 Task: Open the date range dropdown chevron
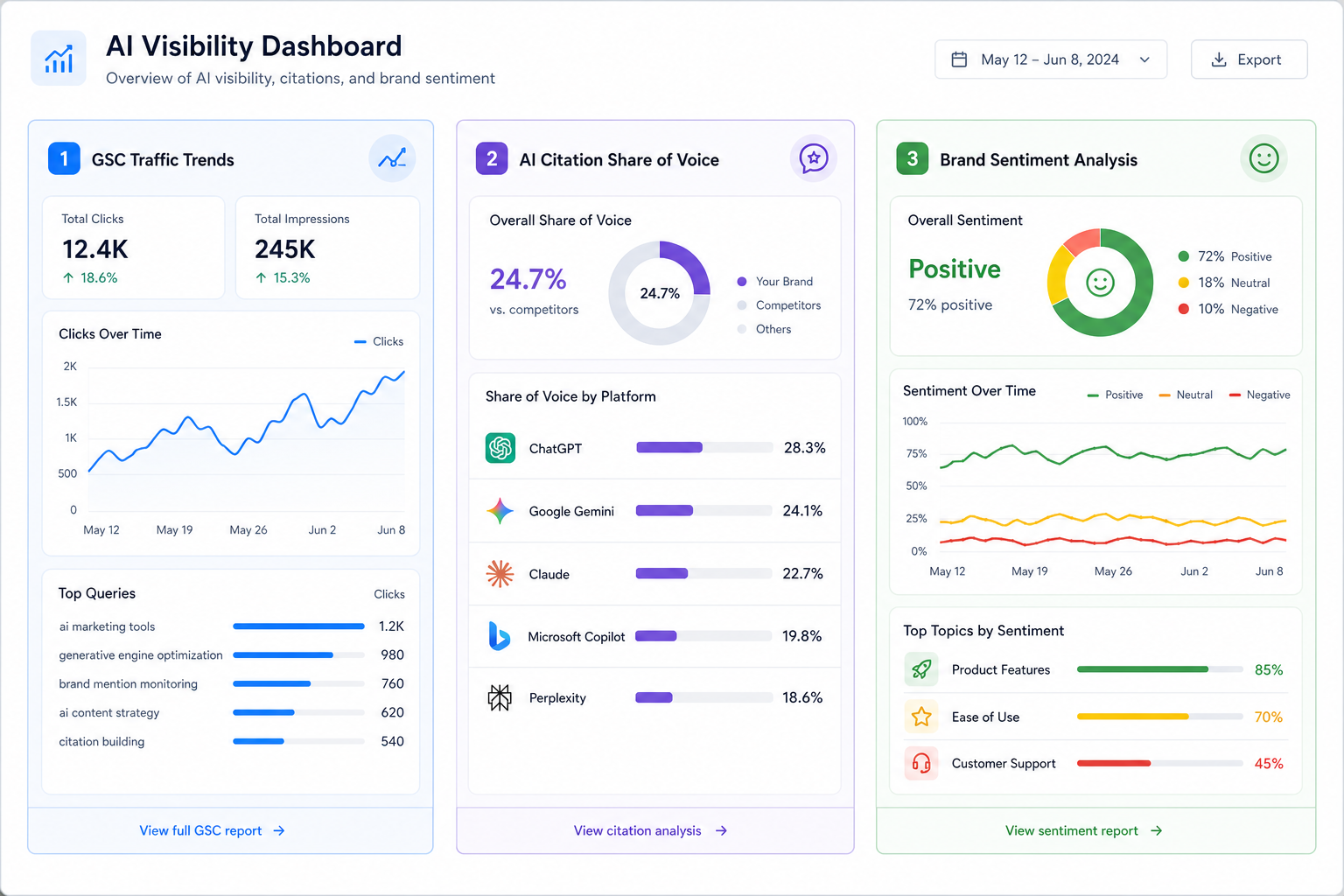tap(1144, 59)
